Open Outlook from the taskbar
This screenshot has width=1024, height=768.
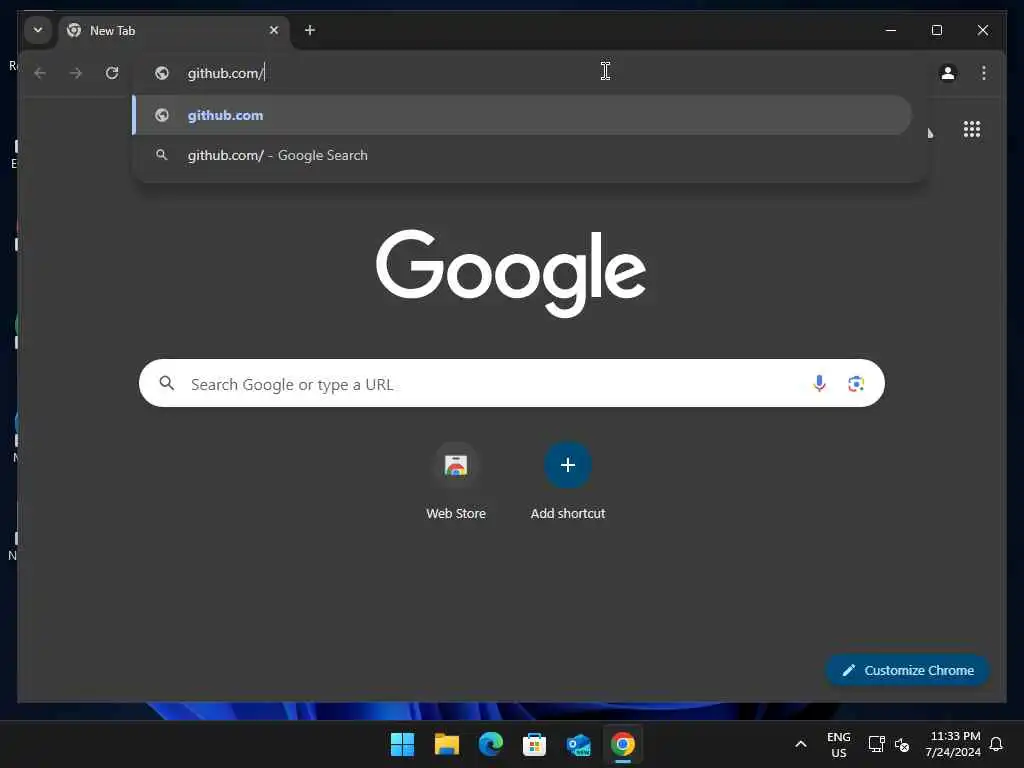579,744
